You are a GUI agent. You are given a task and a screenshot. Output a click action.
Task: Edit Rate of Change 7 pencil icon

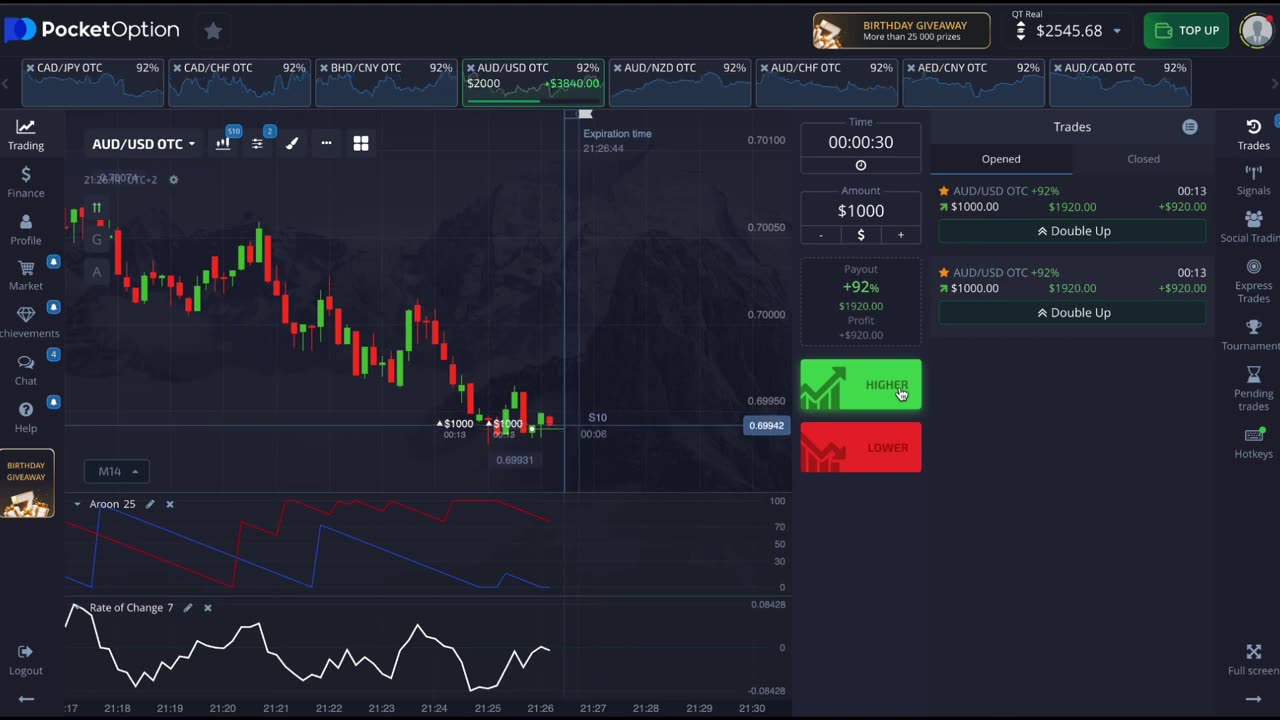point(187,608)
